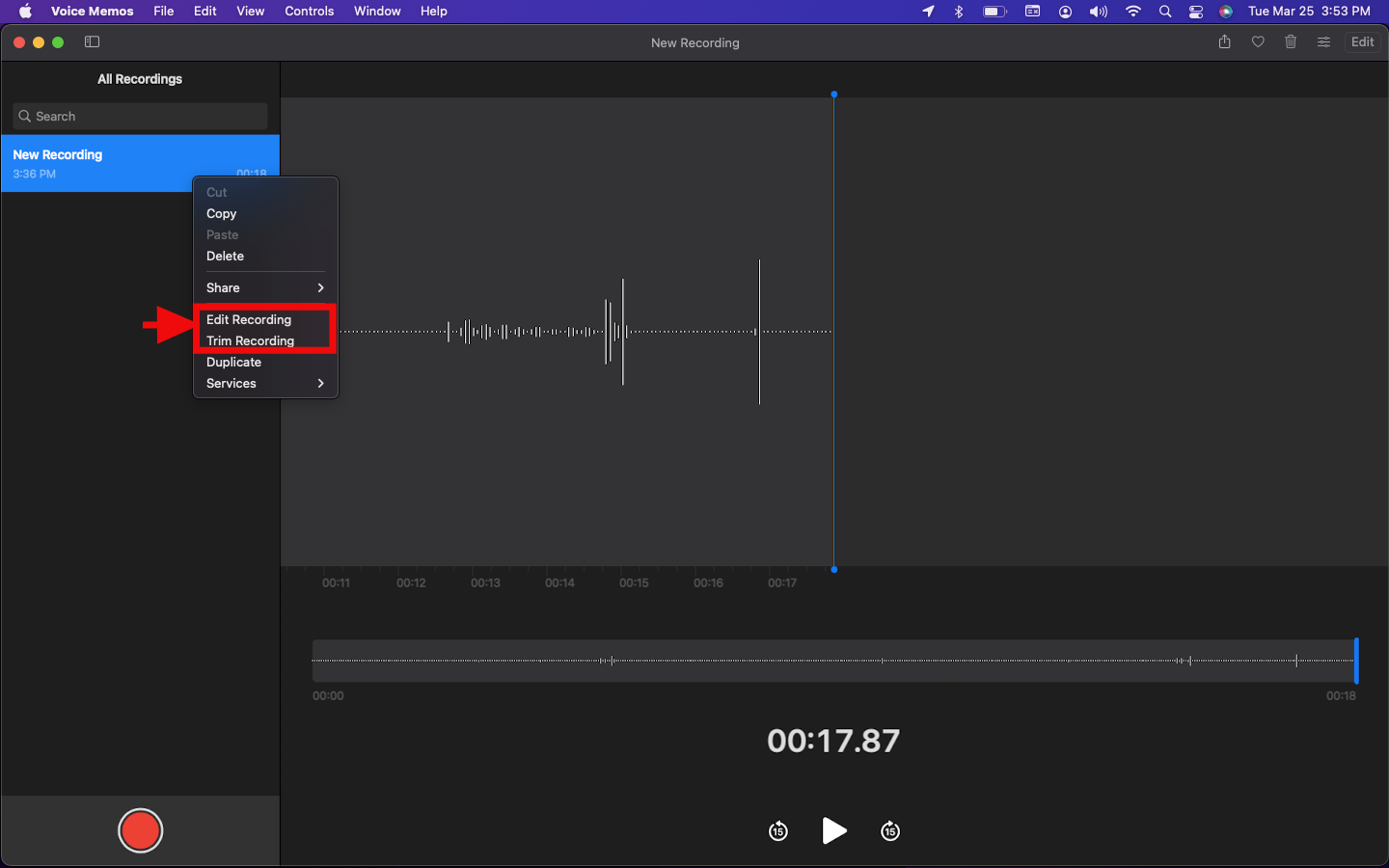Click the All Recordings heading
Viewport: 1389px width, 868px height.
(x=140, y=79)
